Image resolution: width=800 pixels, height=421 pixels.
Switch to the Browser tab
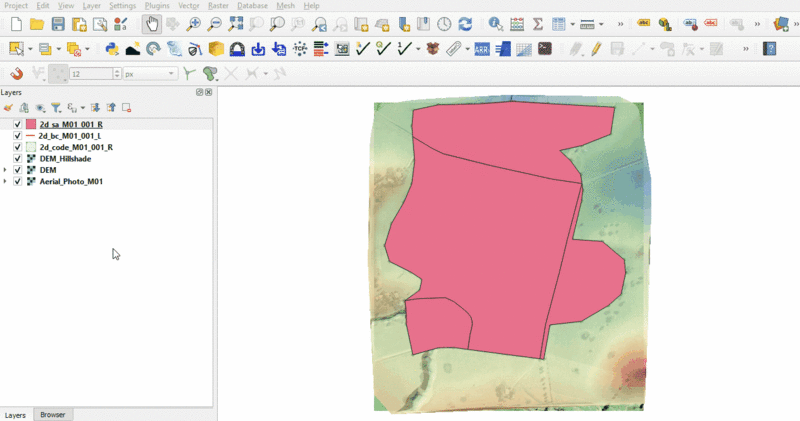pos(52,414)
